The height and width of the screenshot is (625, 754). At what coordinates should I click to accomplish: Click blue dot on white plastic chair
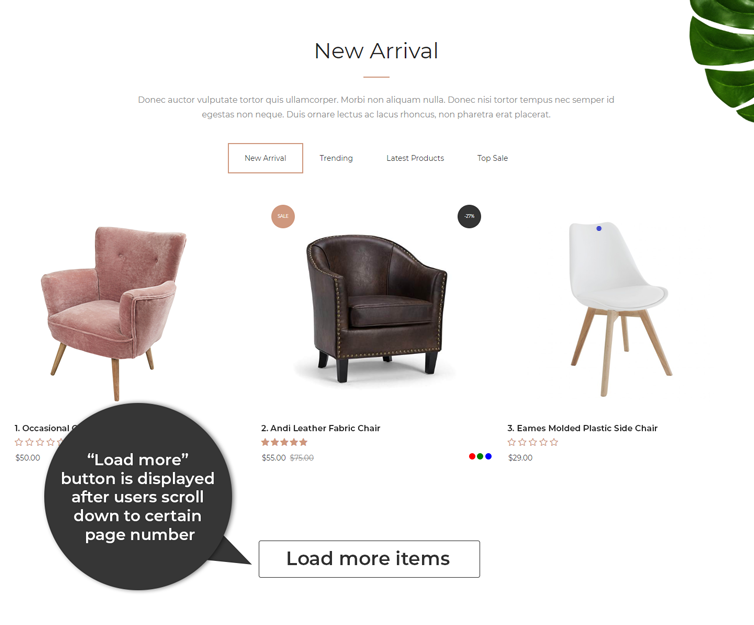(599, 228)
